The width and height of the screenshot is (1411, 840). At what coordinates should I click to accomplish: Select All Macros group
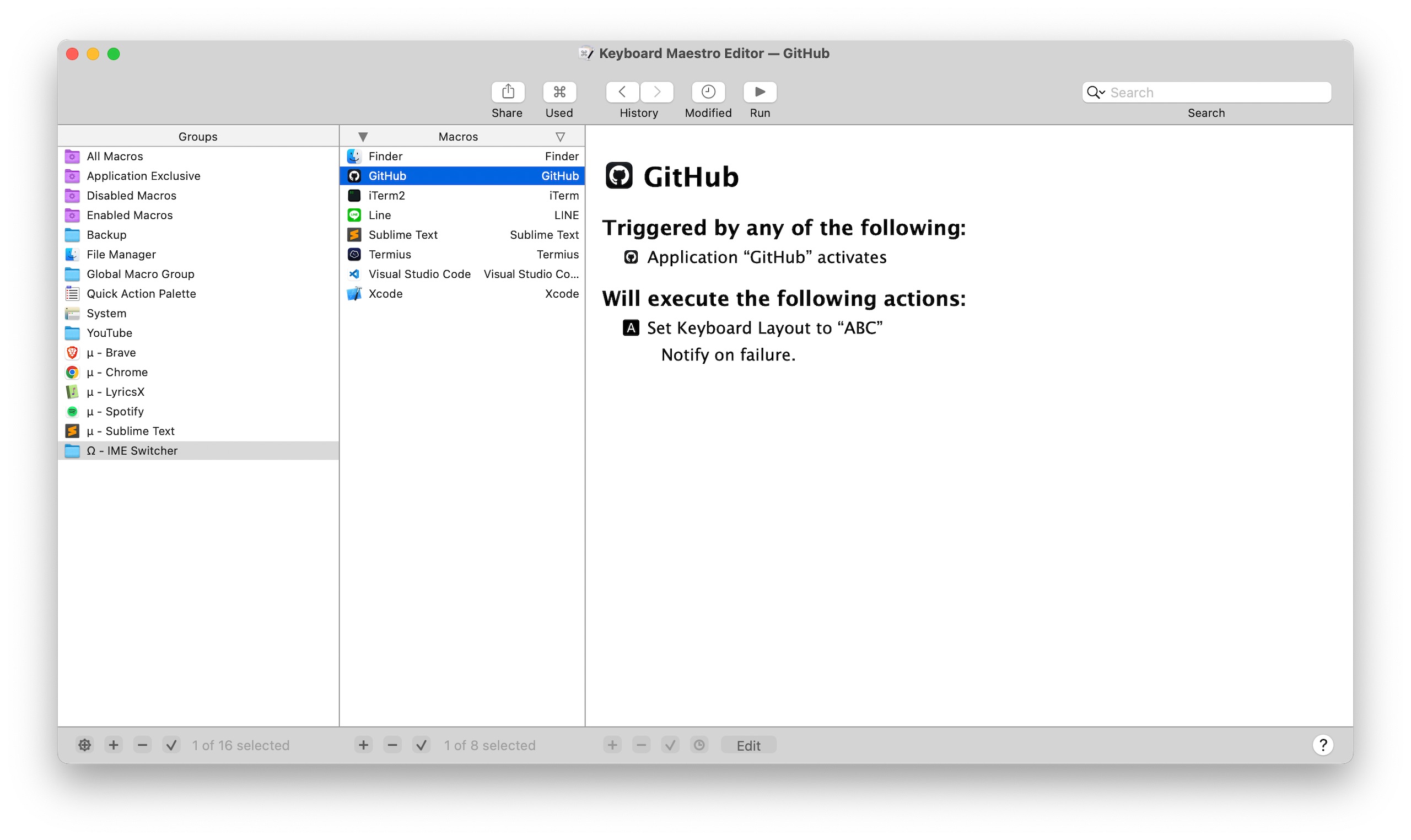pyautogui.click(x=198, y=156)
